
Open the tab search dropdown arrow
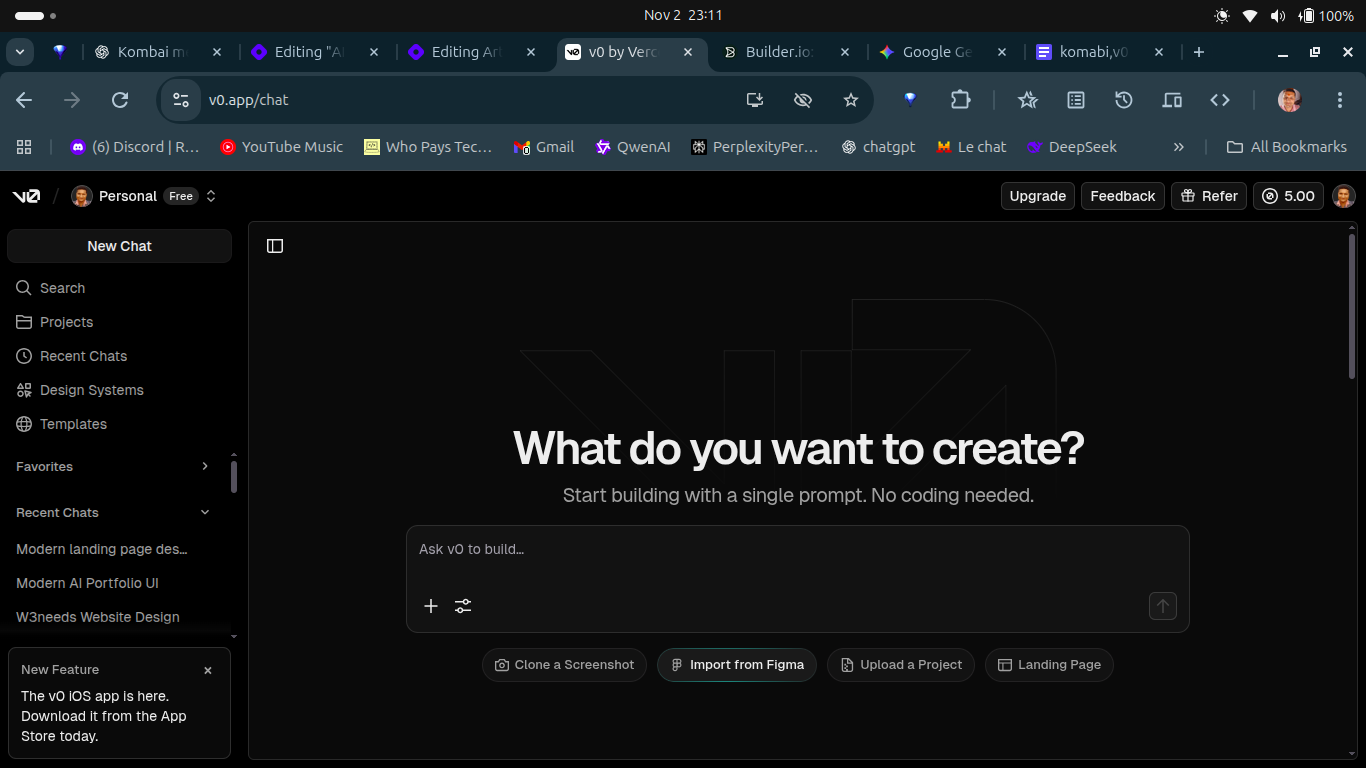coord(20,52)
